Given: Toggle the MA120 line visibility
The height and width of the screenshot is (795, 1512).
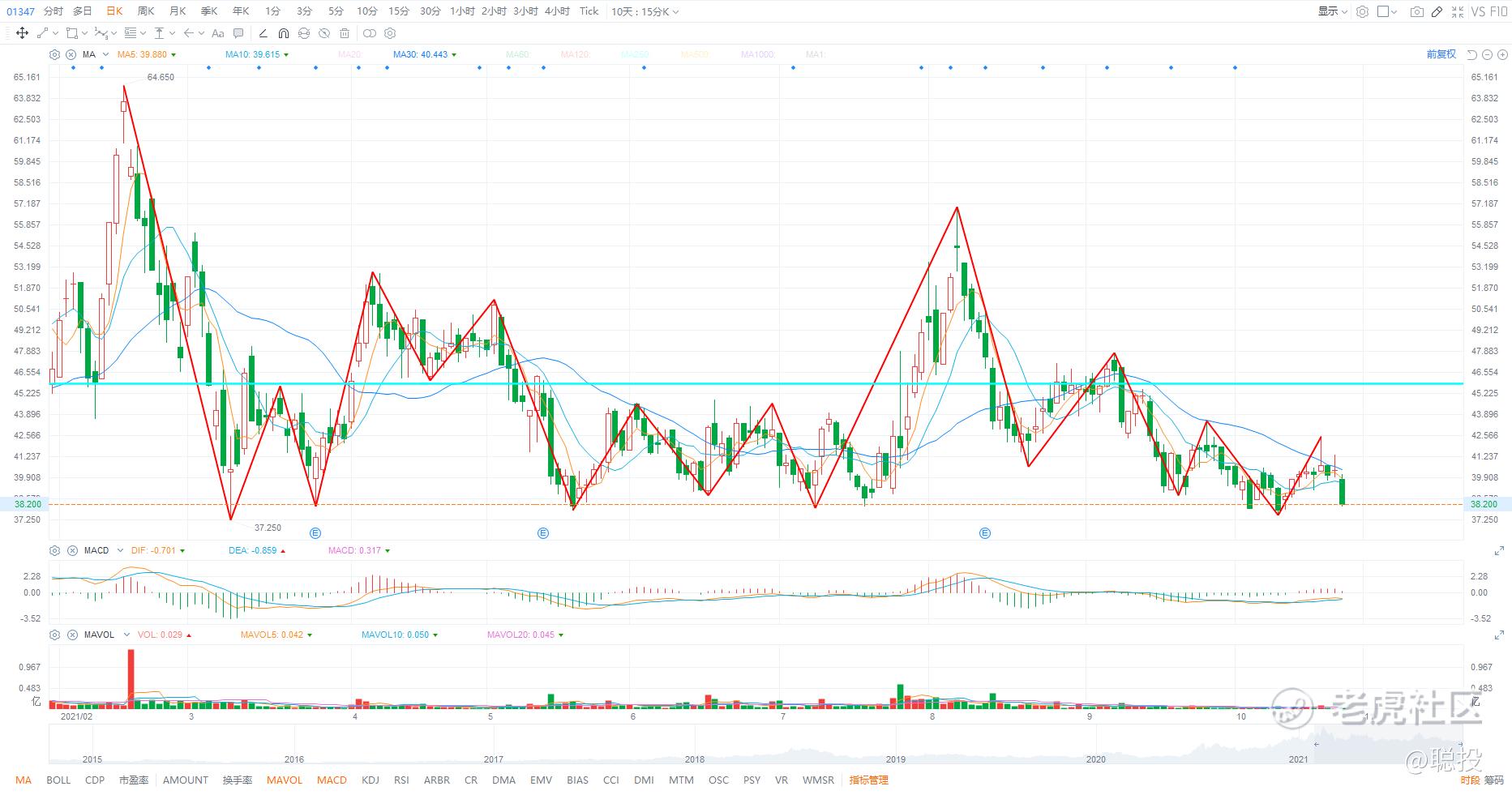Looking at the screenshot, I should (x=576, y=54).
